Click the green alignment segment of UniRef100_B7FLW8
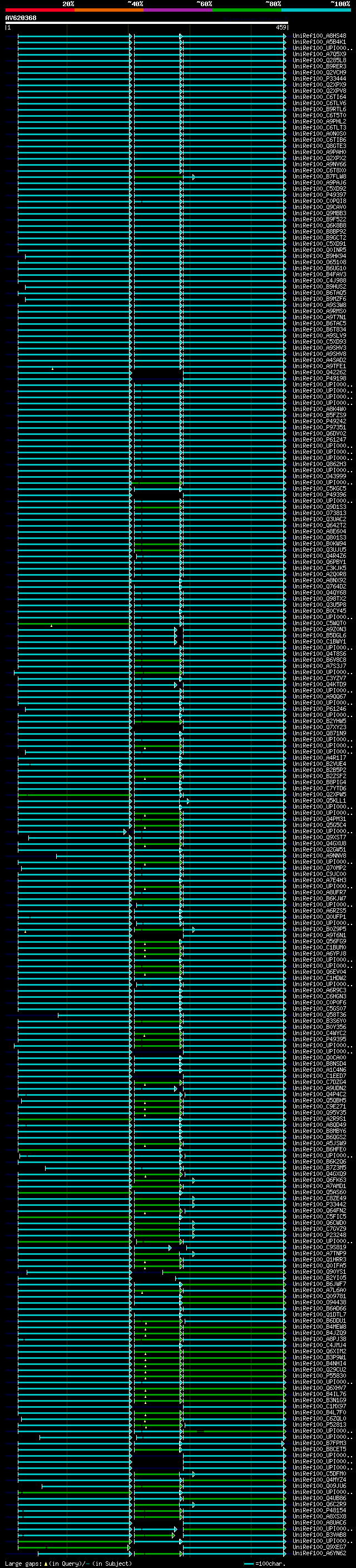Viewport: 356px width, 1568px height. pyautogui.click(x=158, y=177)
